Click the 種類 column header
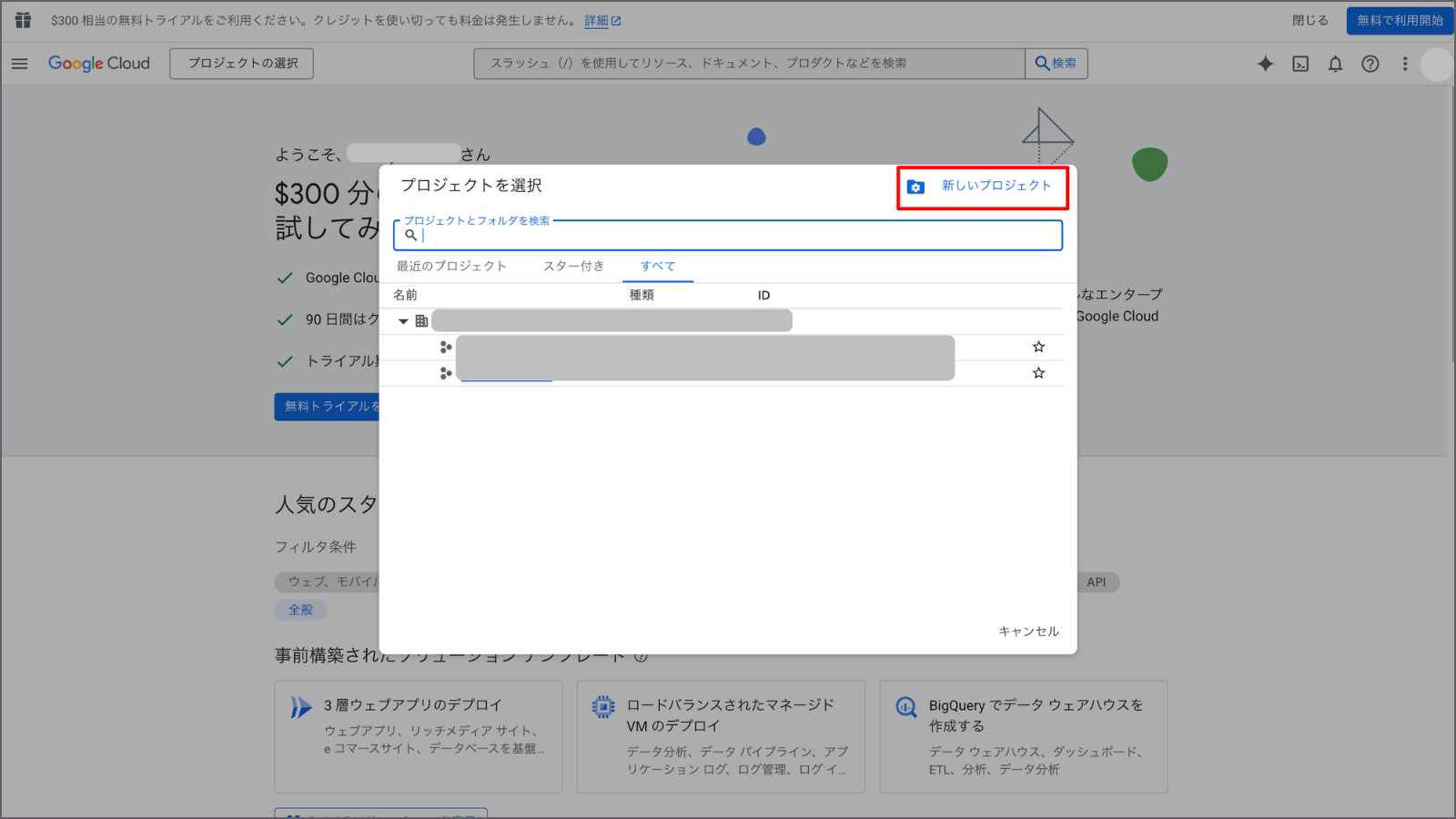The image size is (1456, 819). click(x=642, y=295)
